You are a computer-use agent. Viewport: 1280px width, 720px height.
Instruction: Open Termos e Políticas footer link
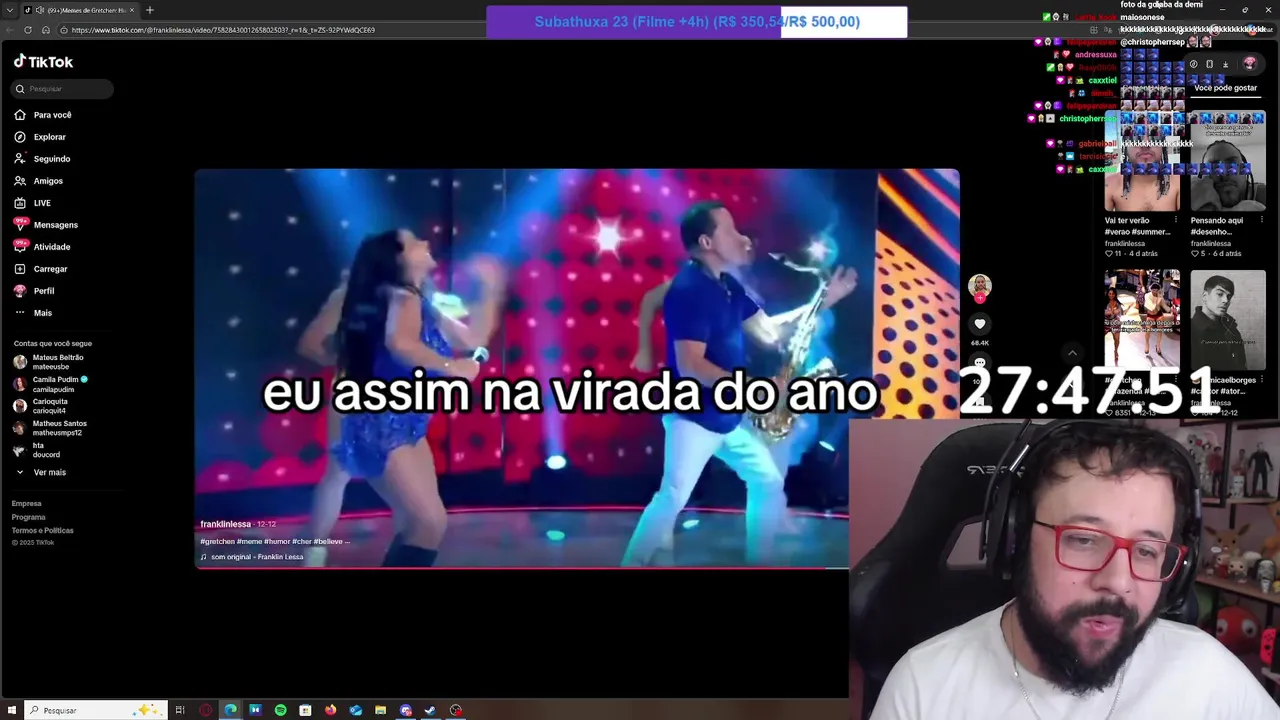pos(43,530)
